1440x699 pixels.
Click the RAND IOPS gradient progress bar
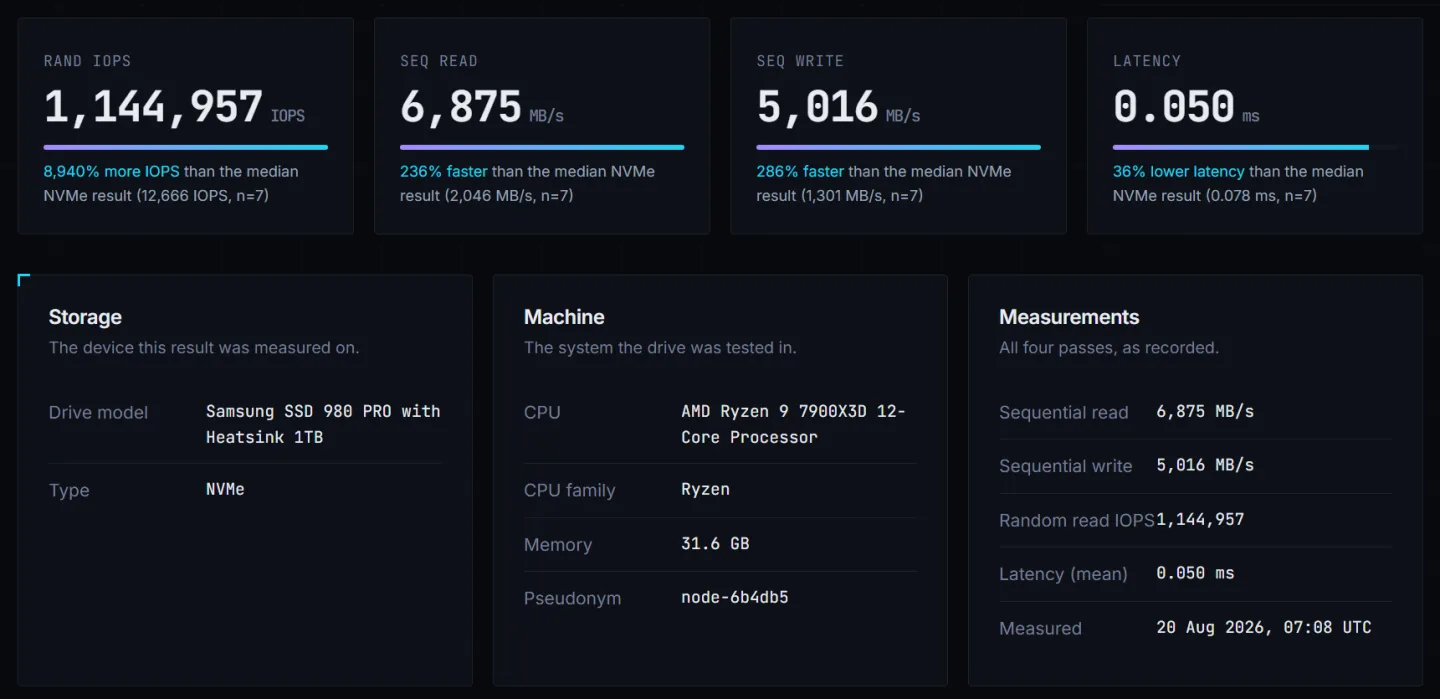pos(186,147)
